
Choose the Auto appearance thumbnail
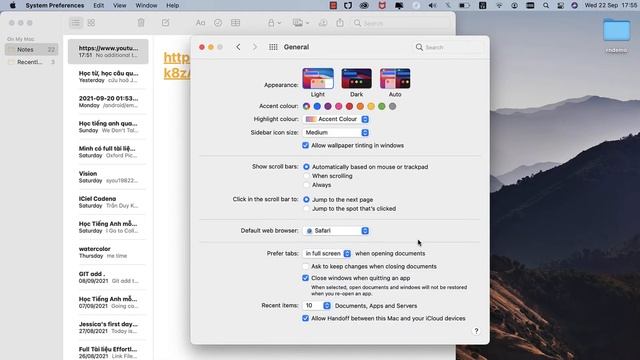(x=395, y=78)
